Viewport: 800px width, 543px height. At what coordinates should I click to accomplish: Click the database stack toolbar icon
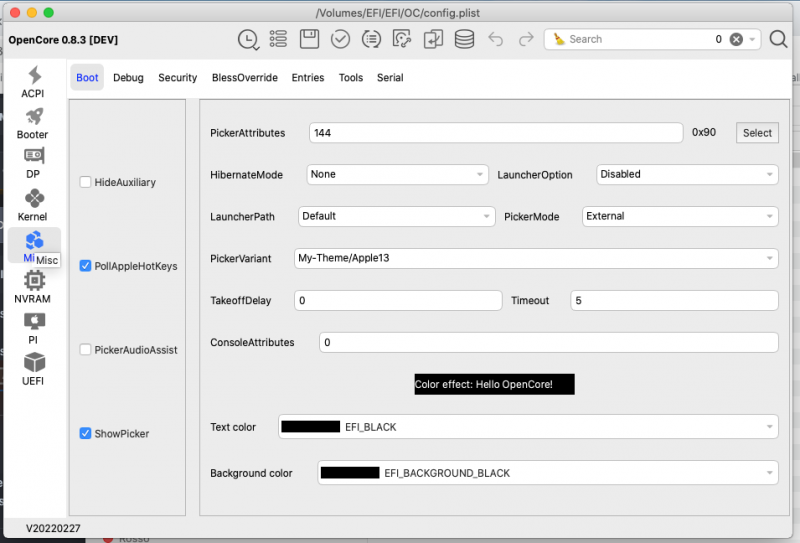(464, 39)
